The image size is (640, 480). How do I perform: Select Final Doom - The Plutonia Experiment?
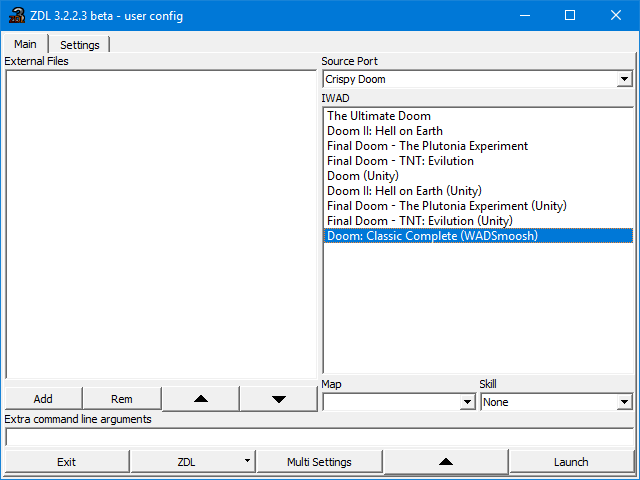(478, 146)
